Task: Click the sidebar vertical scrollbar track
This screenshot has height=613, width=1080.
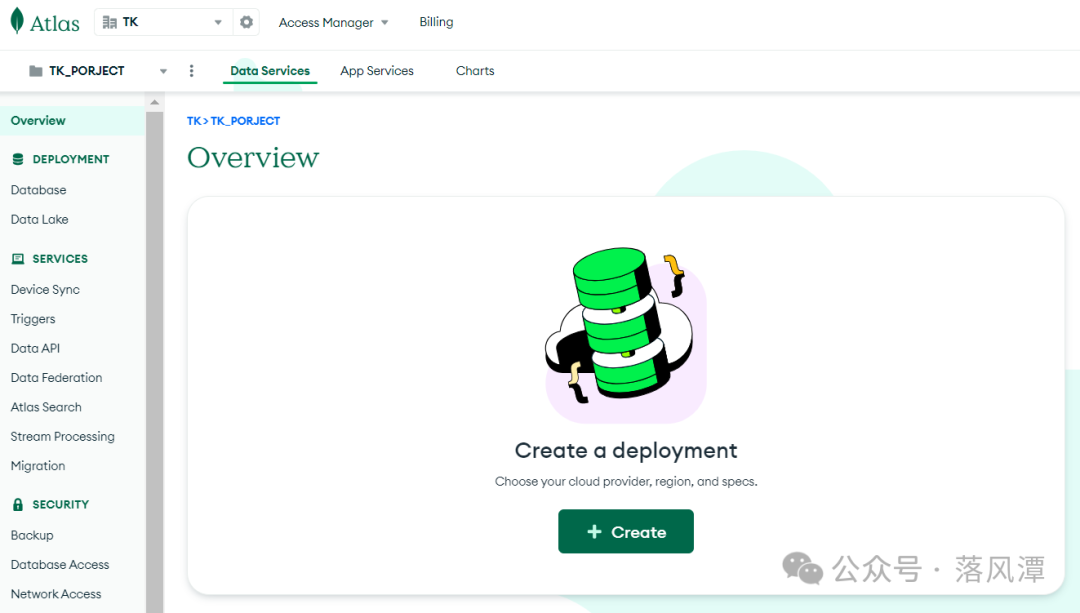Action: click(155, 362)
